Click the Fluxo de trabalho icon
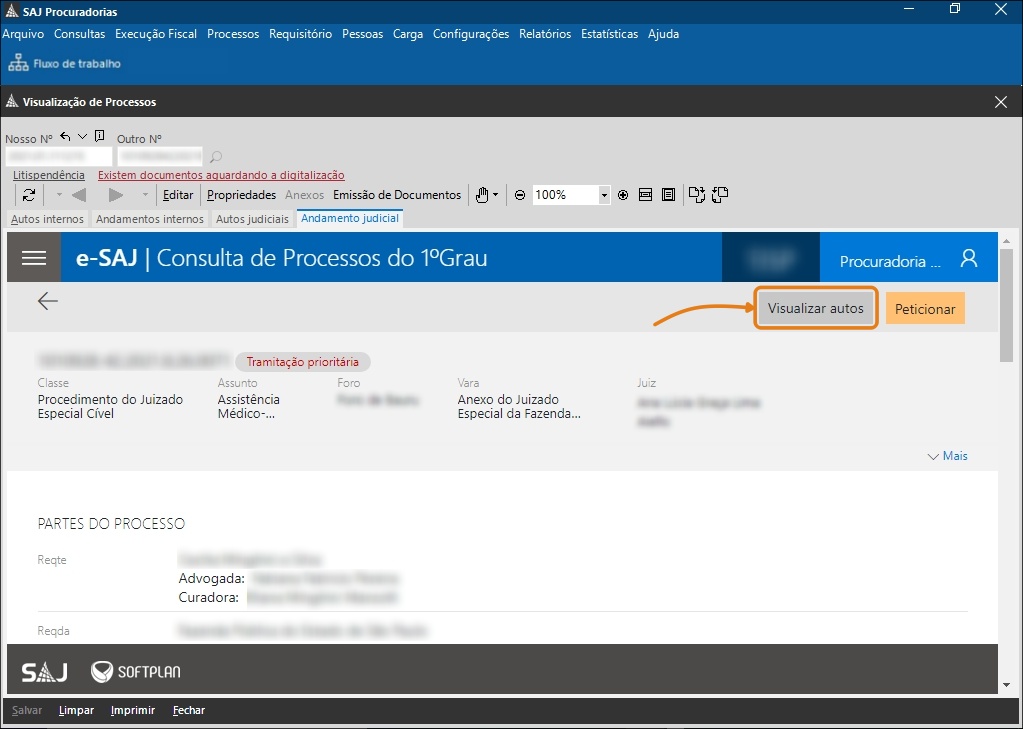The image size is (1023, 729). [x=18, y=63]
